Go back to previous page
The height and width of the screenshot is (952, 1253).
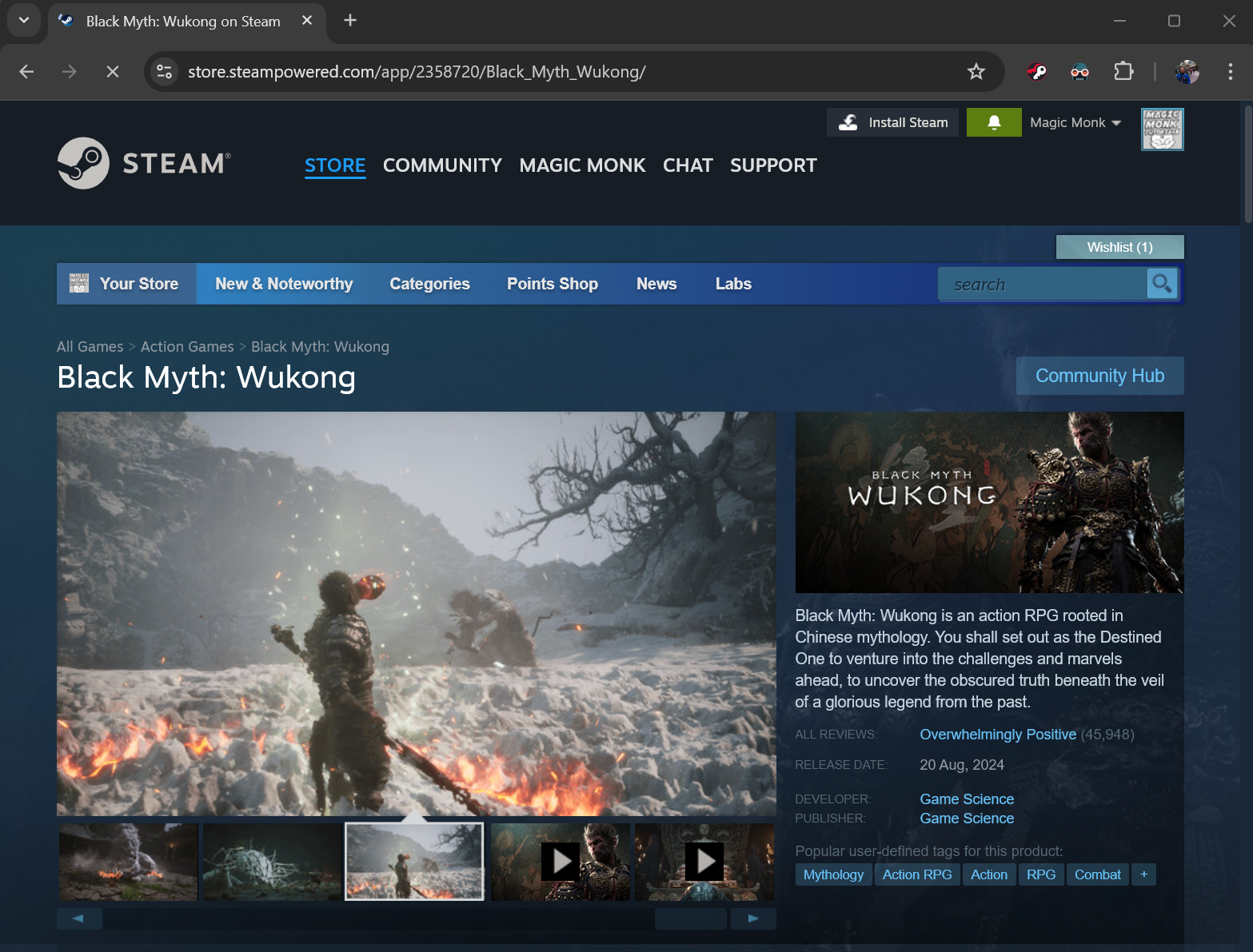click(26, 72)
